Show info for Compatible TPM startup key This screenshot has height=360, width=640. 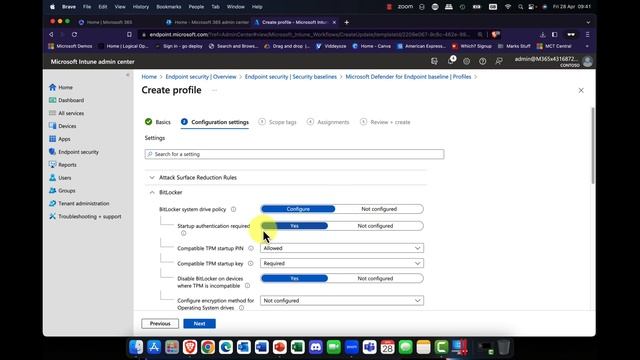pyautogui.click(x=251, y=264)
